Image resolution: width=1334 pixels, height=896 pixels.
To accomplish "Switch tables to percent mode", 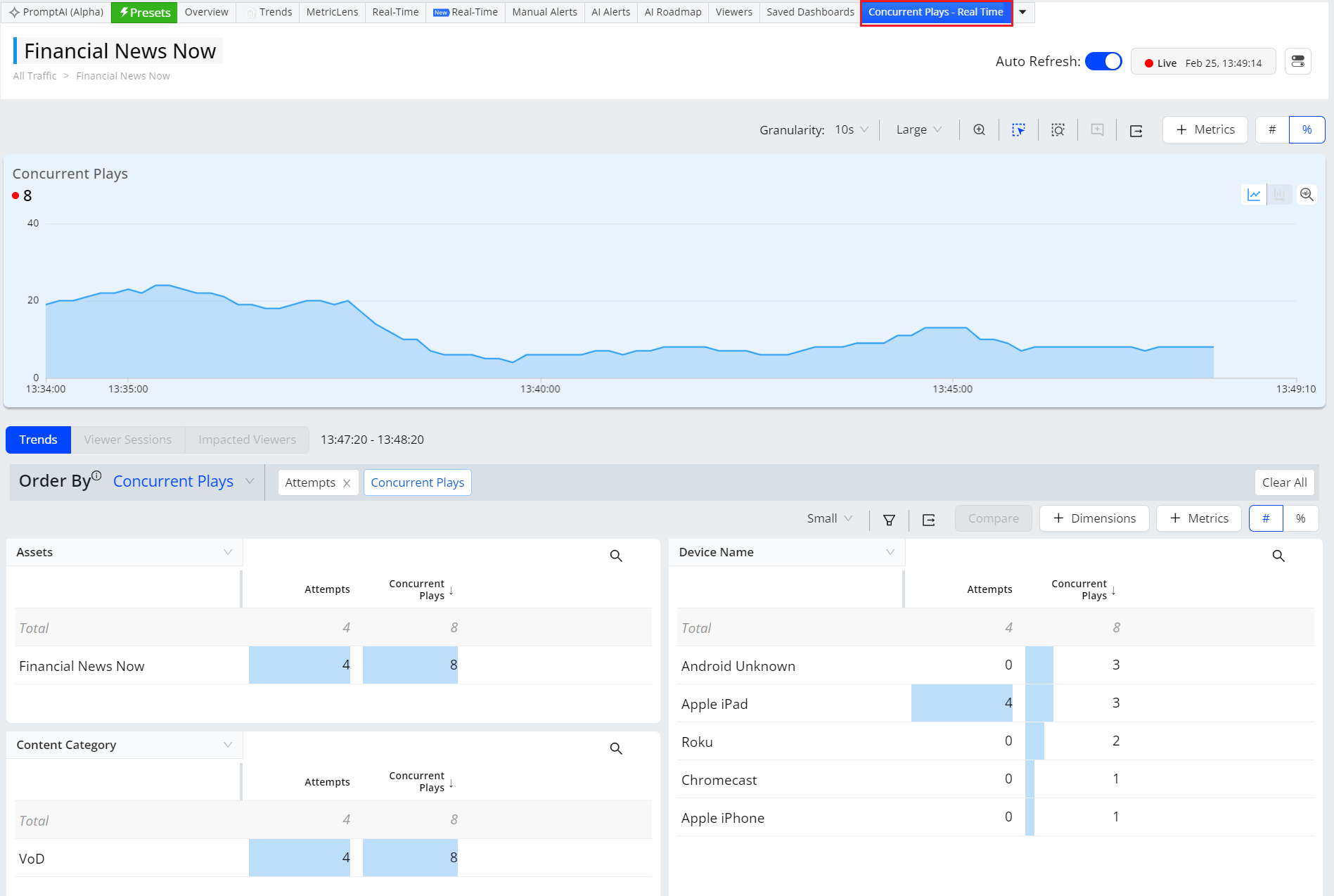I will point(1301,519).
